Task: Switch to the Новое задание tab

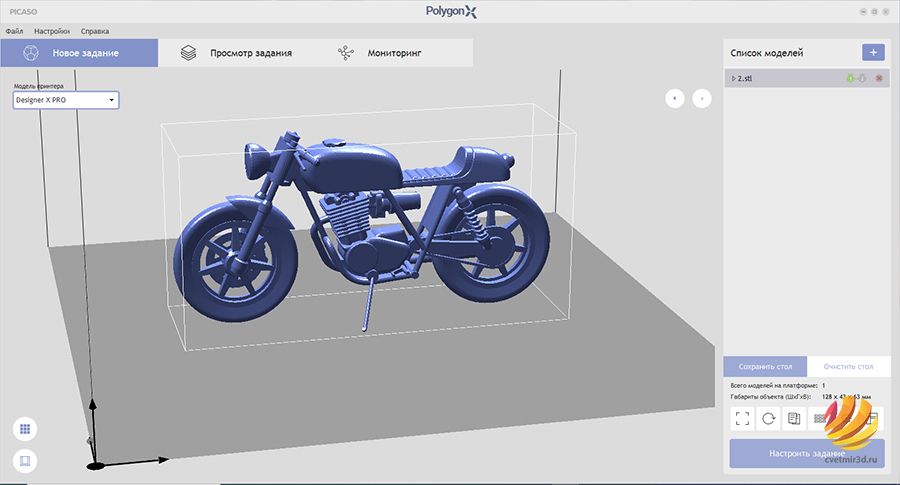Action: click(79, 53)
